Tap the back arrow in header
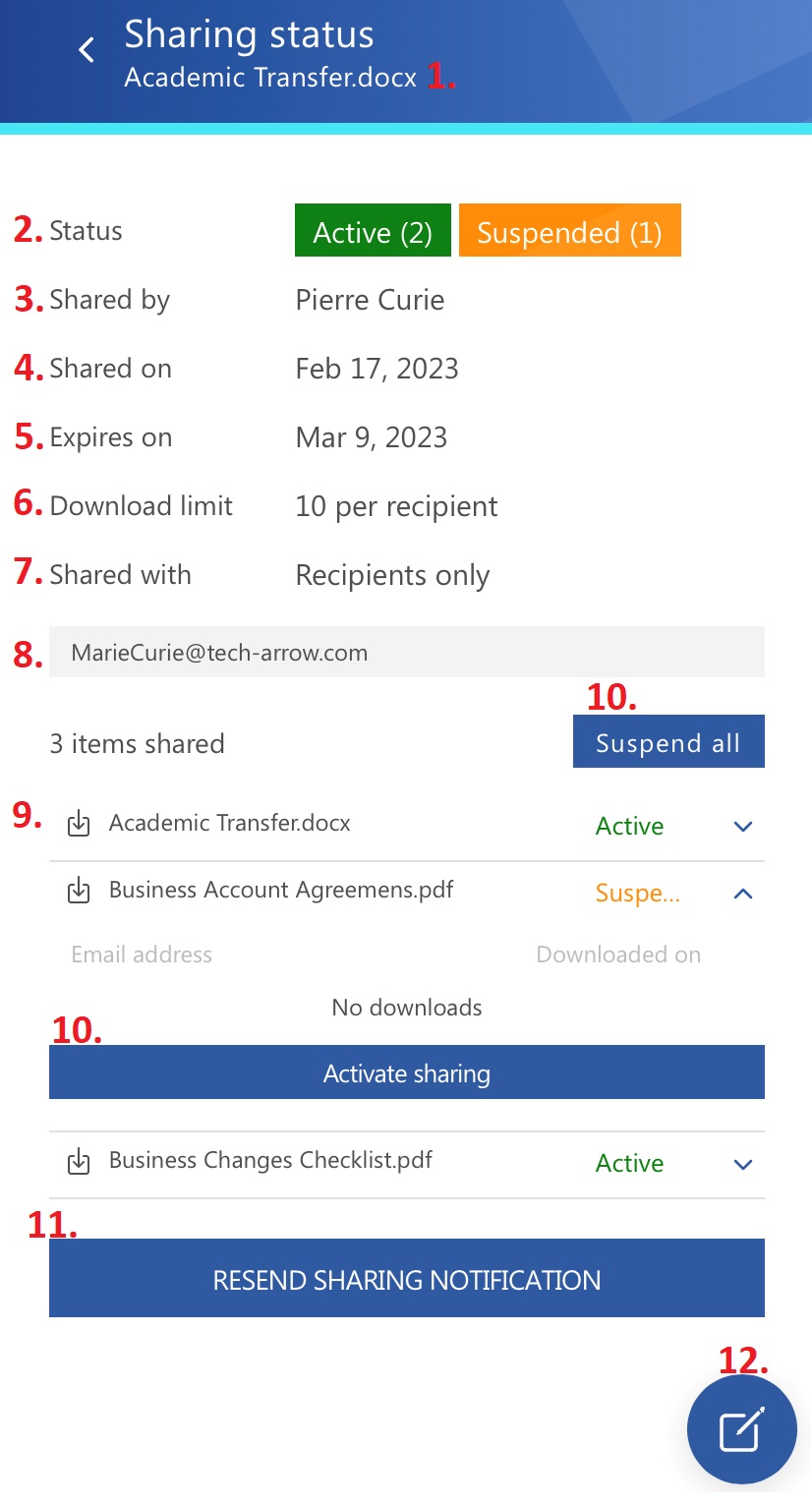The height and width of the screenshot is (1505, 812). coord(87,50)
